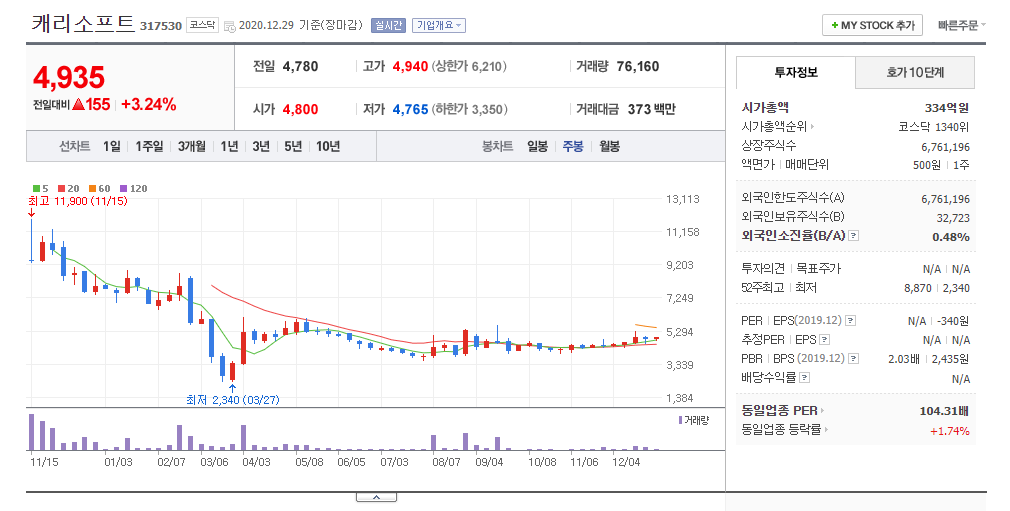The width and height of the screenshot is (1010, 511).
Task: Click the 코스닥 market badge
Action: [202, 25]
